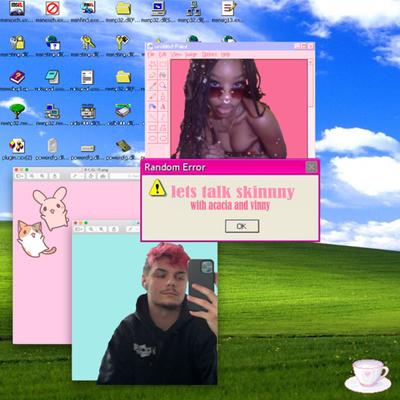Viewport: 400px width, 400px height.
Task: Open the File menu in Paint
Action: pyautogui.click(x=151, y=54)
